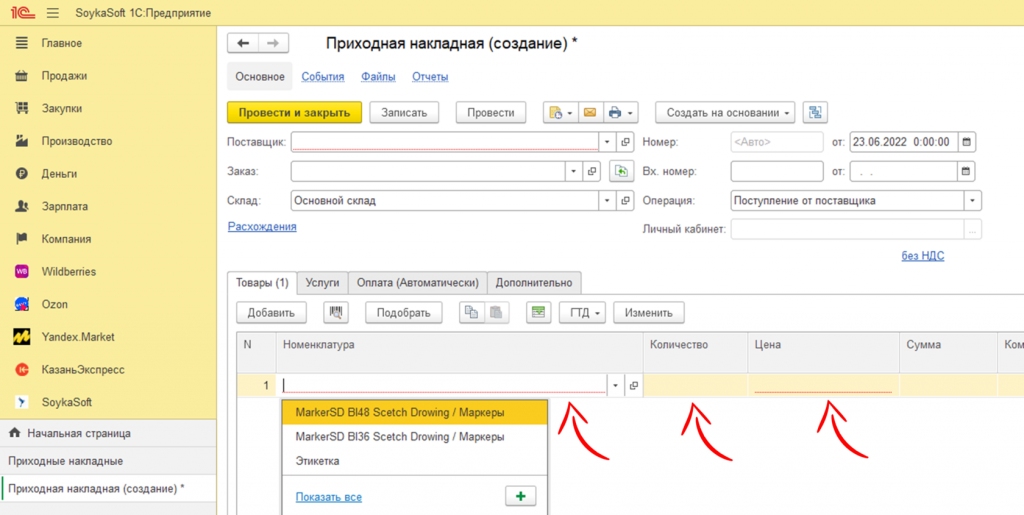
Task: Click the email envelope icon
Action: 590,112
